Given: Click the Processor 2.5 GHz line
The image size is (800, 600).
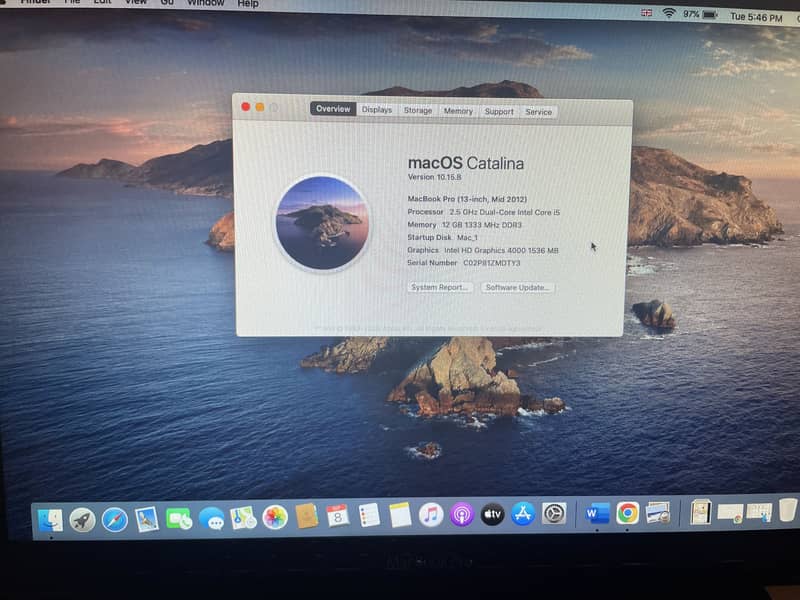Looking at the screenshot, I should tap(483, 212).
